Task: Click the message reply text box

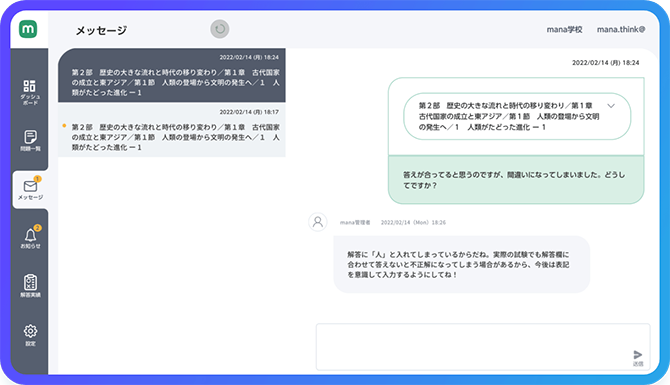Action: (x=483, y=347)
